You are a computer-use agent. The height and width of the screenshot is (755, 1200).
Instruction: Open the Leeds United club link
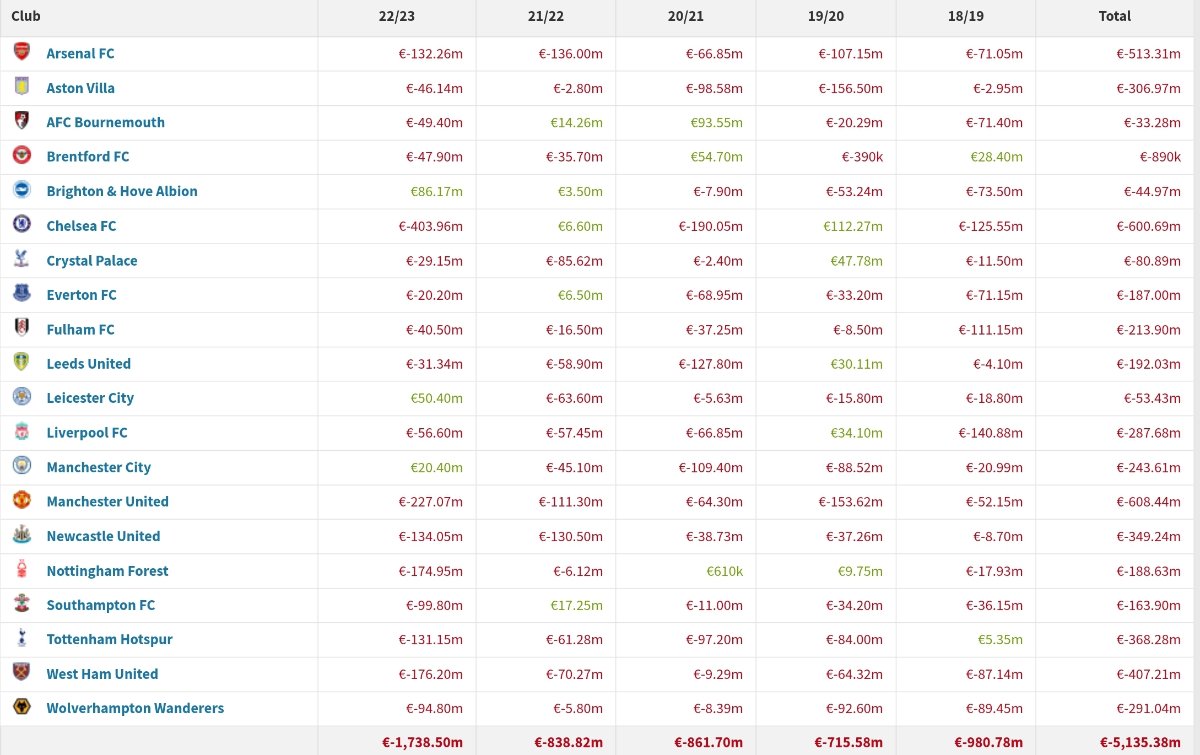[88, 363]
